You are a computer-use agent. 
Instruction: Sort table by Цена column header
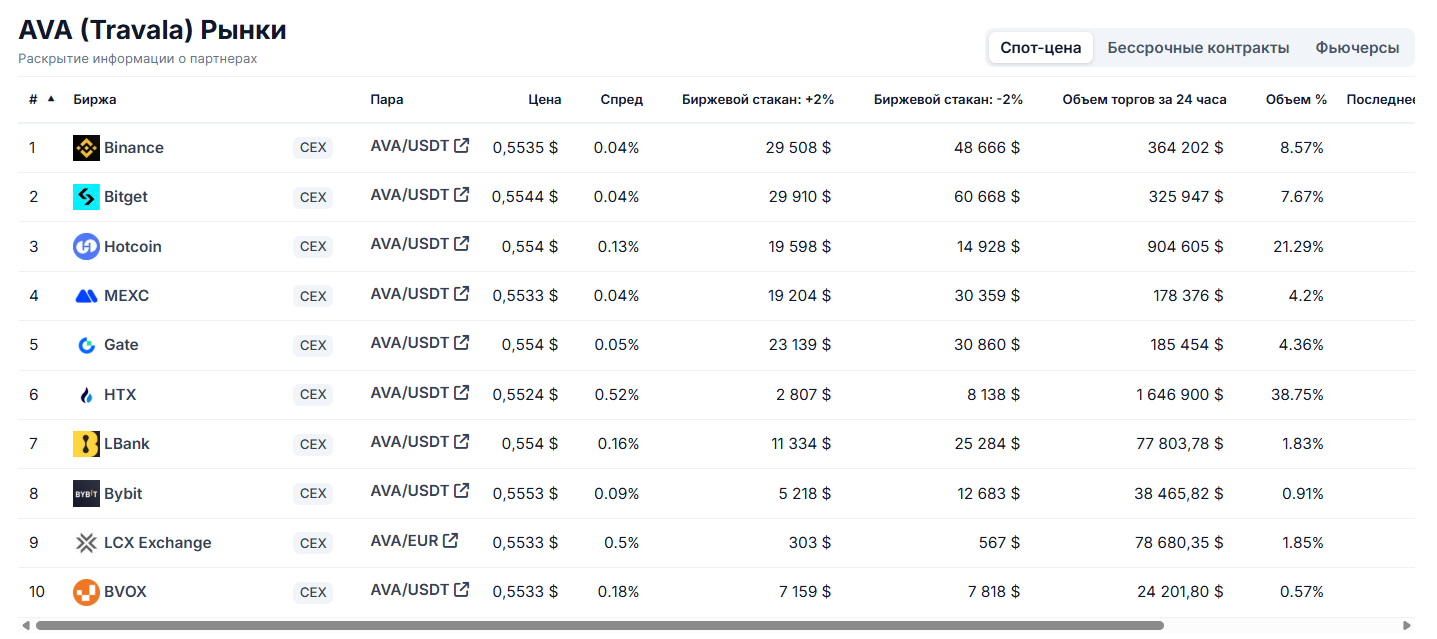(545, 100)
